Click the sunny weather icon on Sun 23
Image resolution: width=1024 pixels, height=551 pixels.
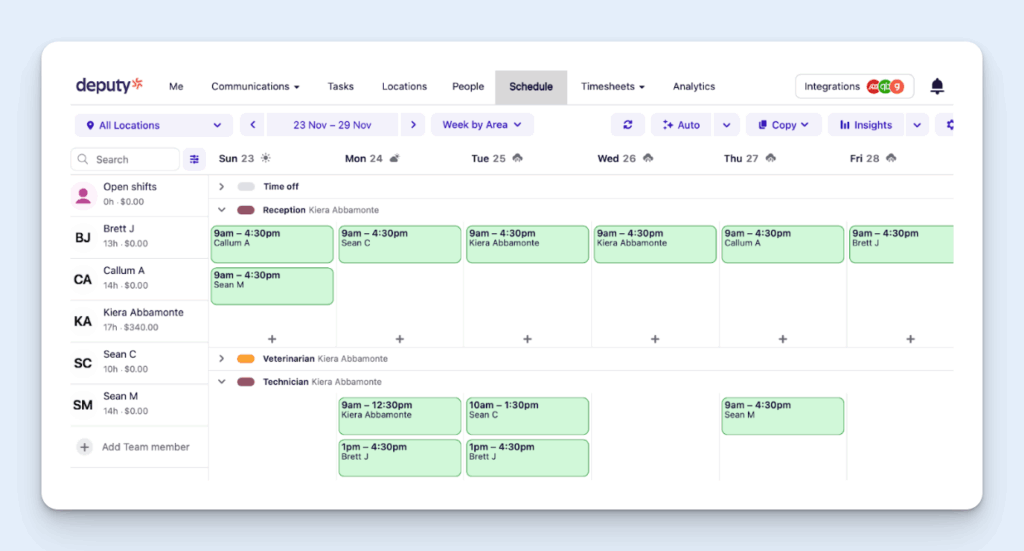pyautogui.click(x=266, y=158)
